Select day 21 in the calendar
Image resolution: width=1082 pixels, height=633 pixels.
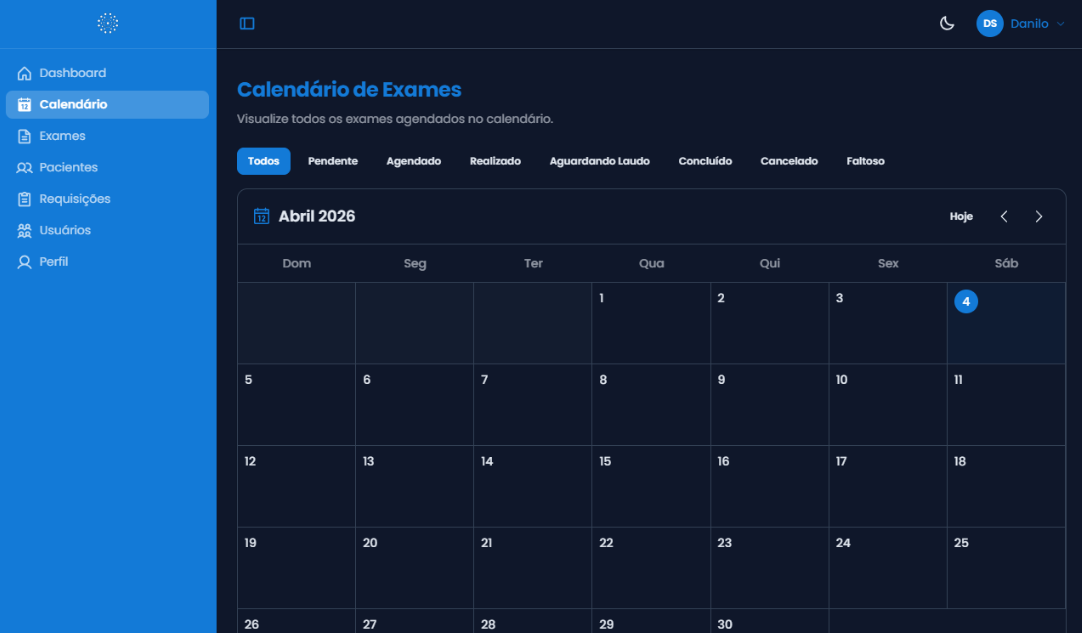point(533,568)
